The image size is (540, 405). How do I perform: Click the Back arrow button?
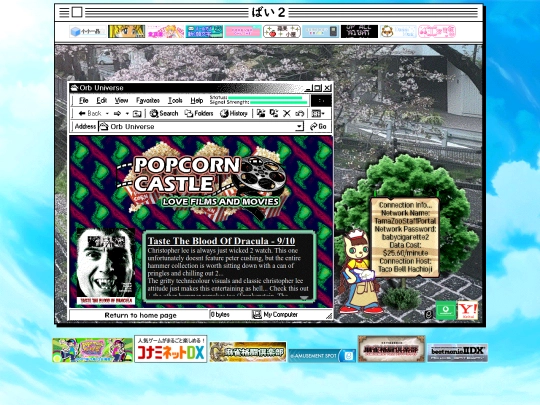pos(90,113)
